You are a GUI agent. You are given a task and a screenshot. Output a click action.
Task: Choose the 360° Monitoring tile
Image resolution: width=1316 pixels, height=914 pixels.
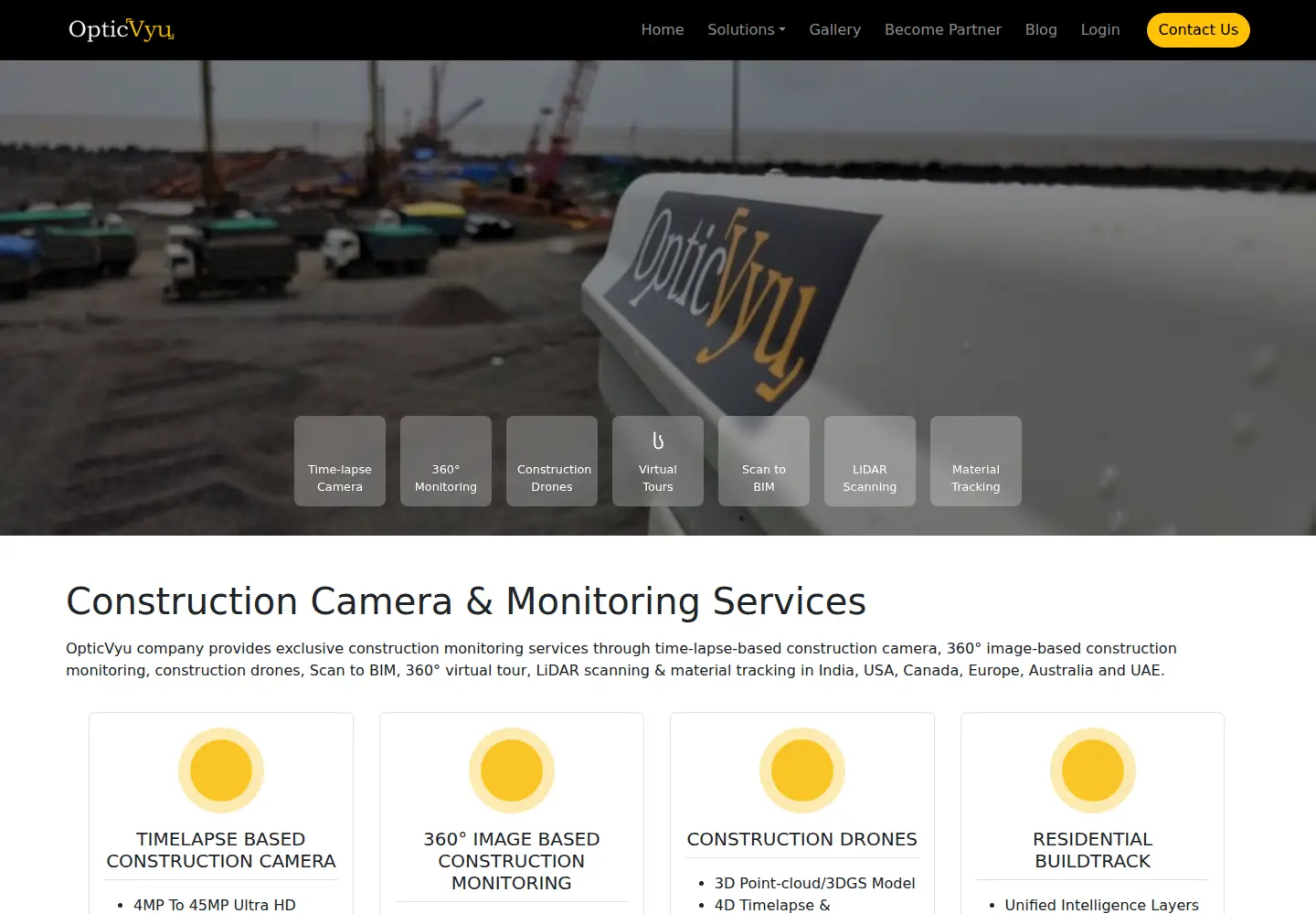(x=446, y=461)
